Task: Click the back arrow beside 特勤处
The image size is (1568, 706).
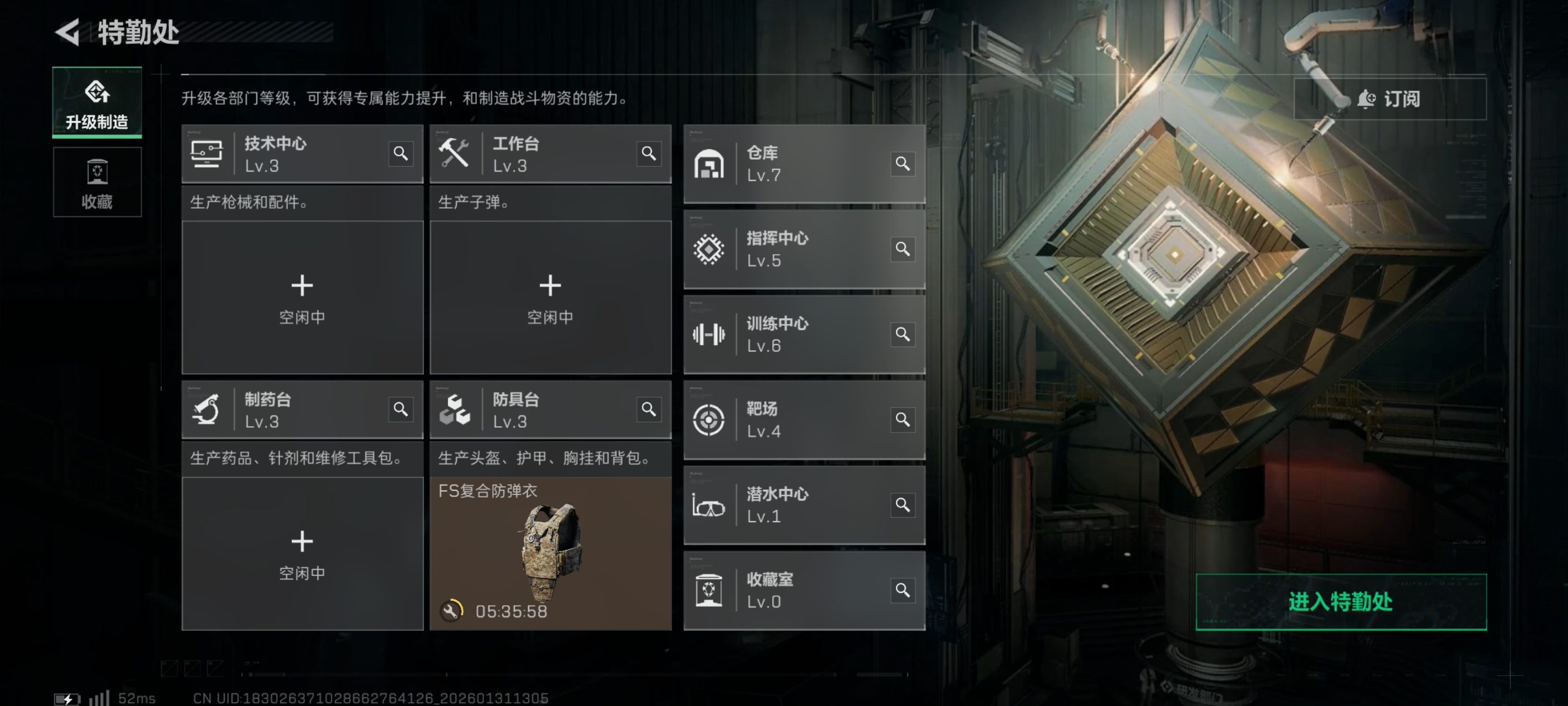Action: point(68,32)
